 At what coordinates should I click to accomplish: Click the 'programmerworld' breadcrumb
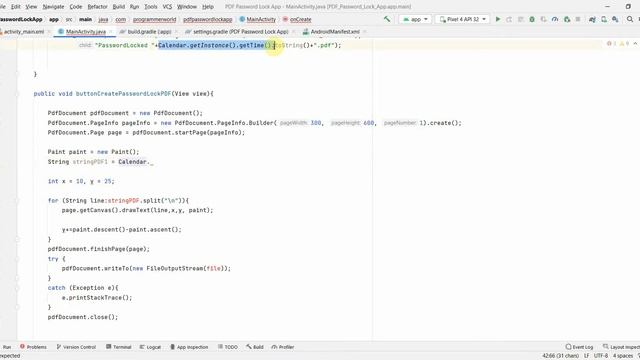[x=154, y=19]
